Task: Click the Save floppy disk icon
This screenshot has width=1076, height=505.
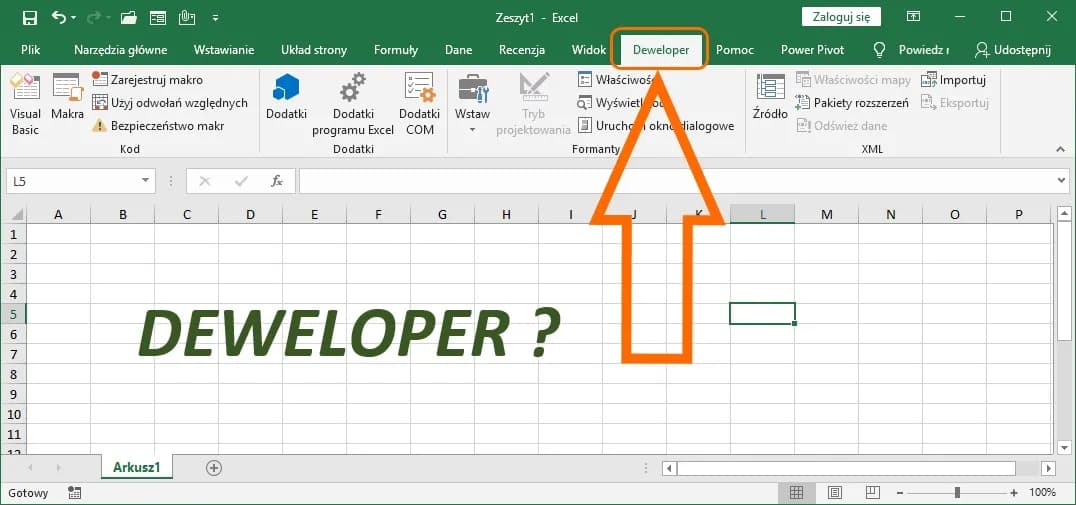Action: click(29, 17)
